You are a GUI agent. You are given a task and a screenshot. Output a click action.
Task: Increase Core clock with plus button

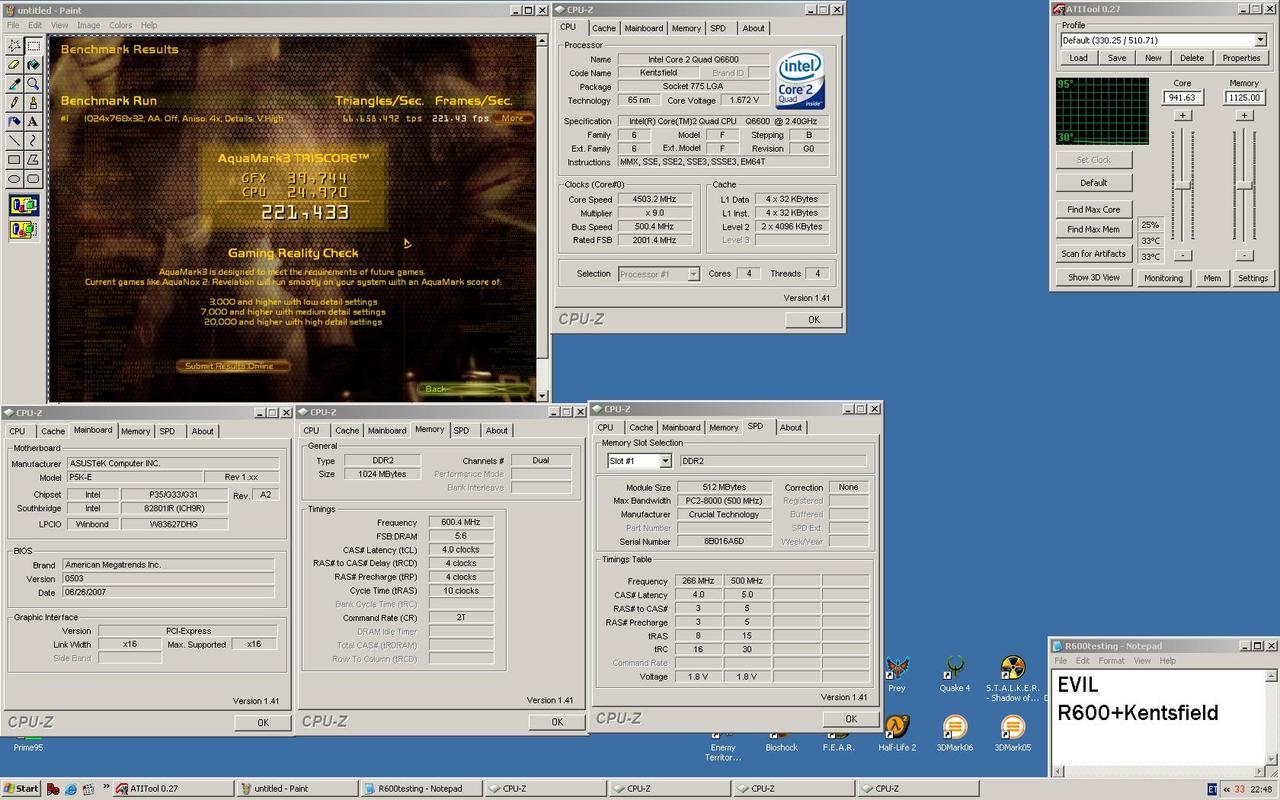tap(1182, 115)
